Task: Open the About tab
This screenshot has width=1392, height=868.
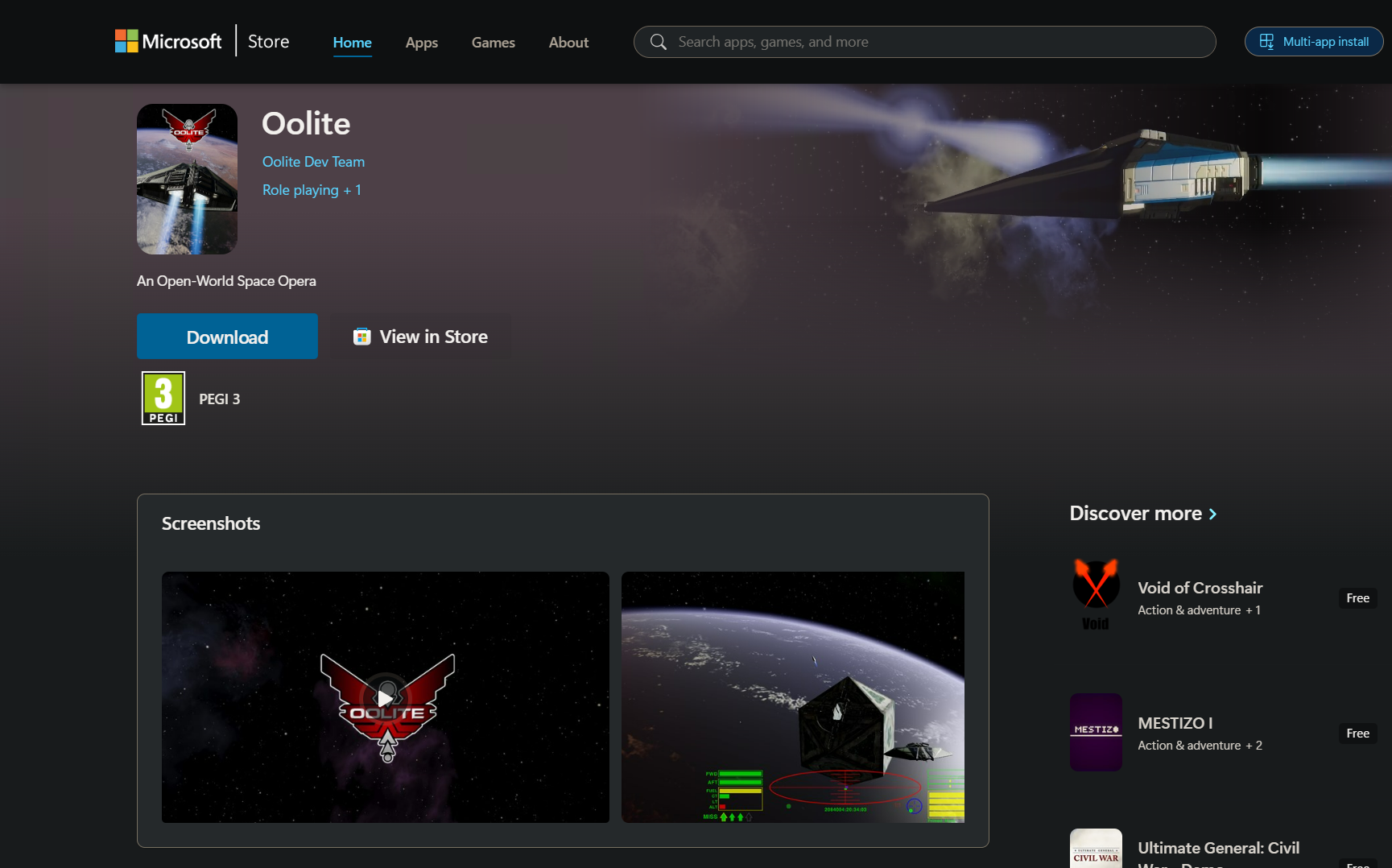Action: (x=568, y=42)
